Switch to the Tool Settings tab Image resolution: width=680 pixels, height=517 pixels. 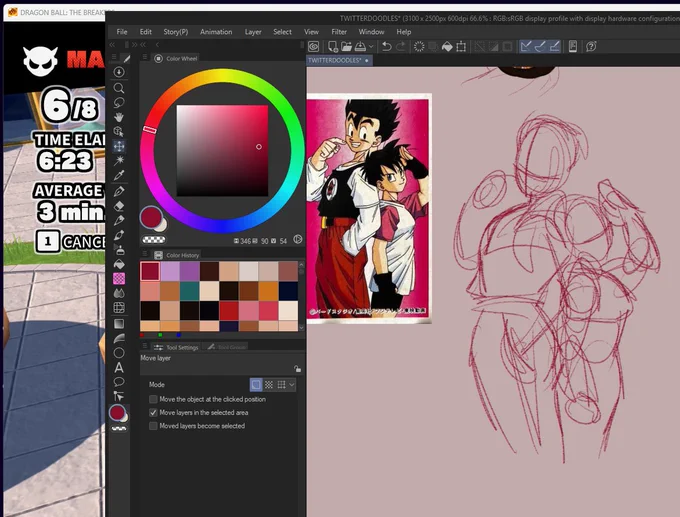coord(177,347)
